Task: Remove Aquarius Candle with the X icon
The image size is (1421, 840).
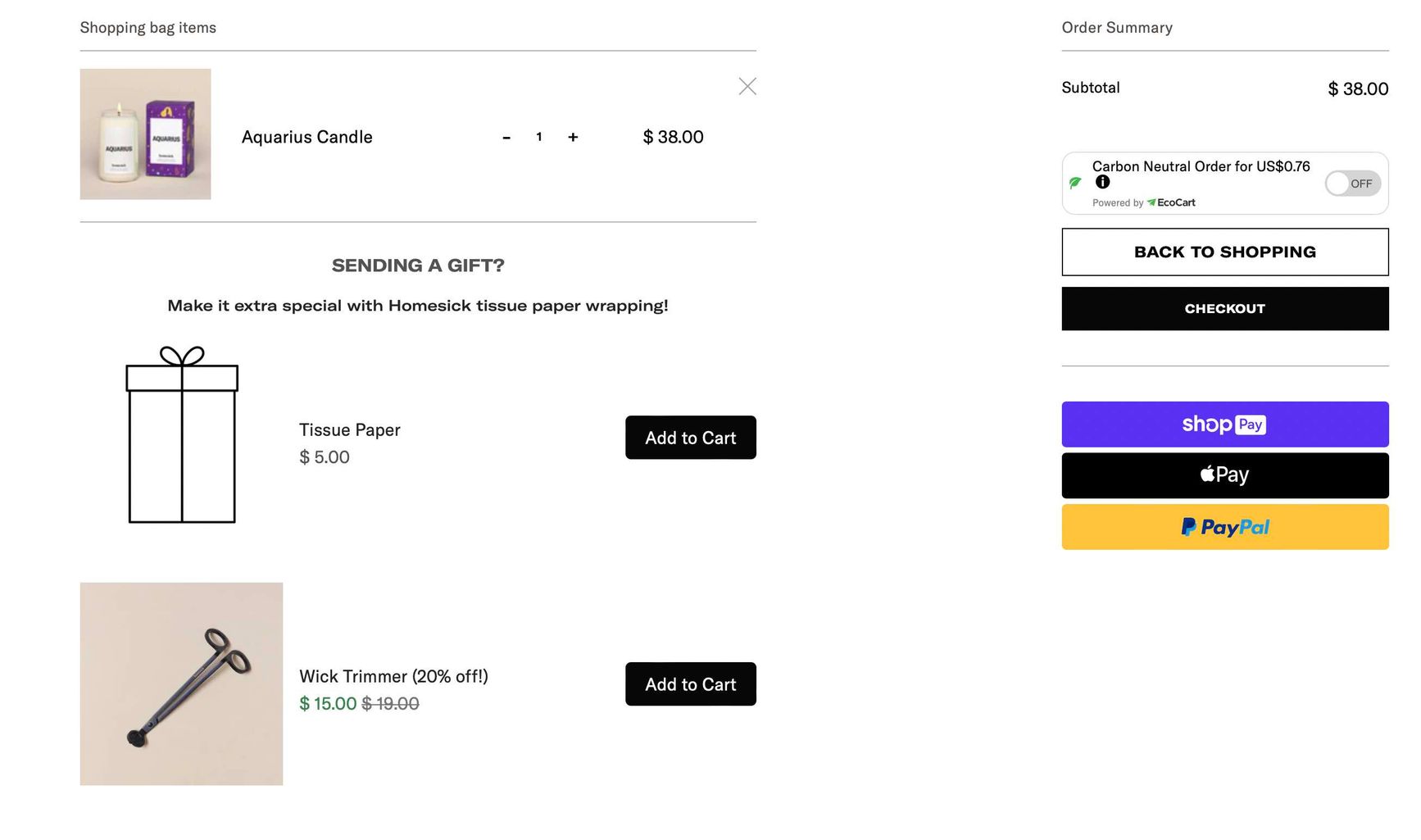Action: pyautogui.click(x=747, y=86)
